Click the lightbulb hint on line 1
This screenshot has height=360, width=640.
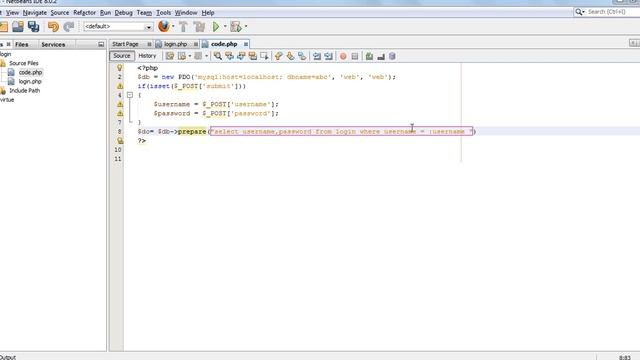click(x=120, y=68)
